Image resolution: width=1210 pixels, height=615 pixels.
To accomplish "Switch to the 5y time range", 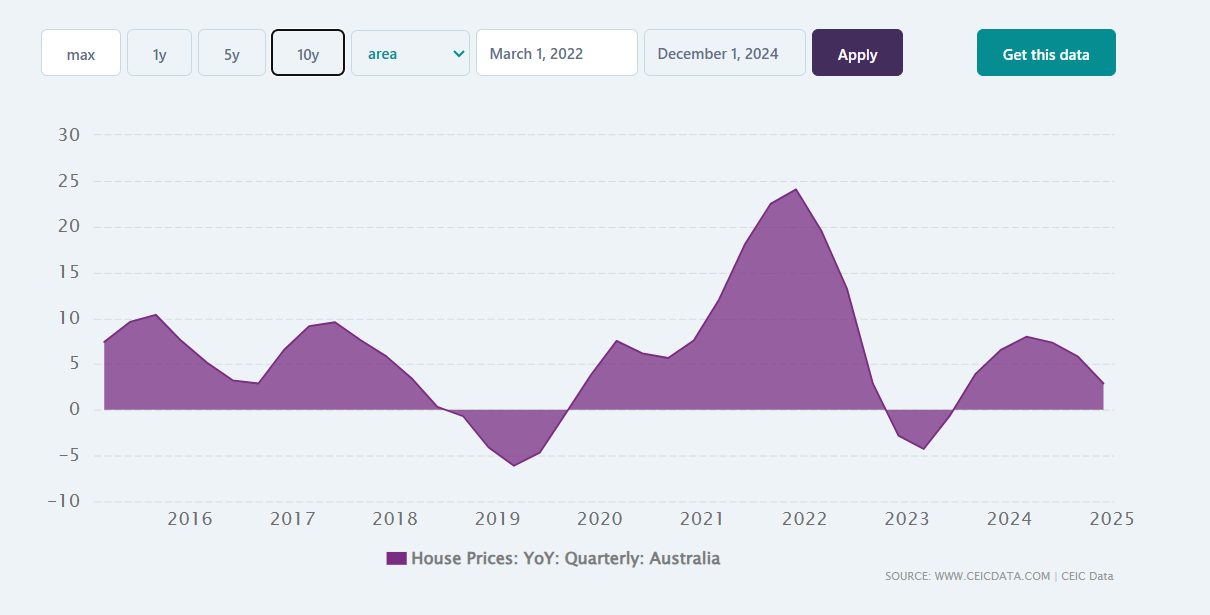I will coord(232,54).
